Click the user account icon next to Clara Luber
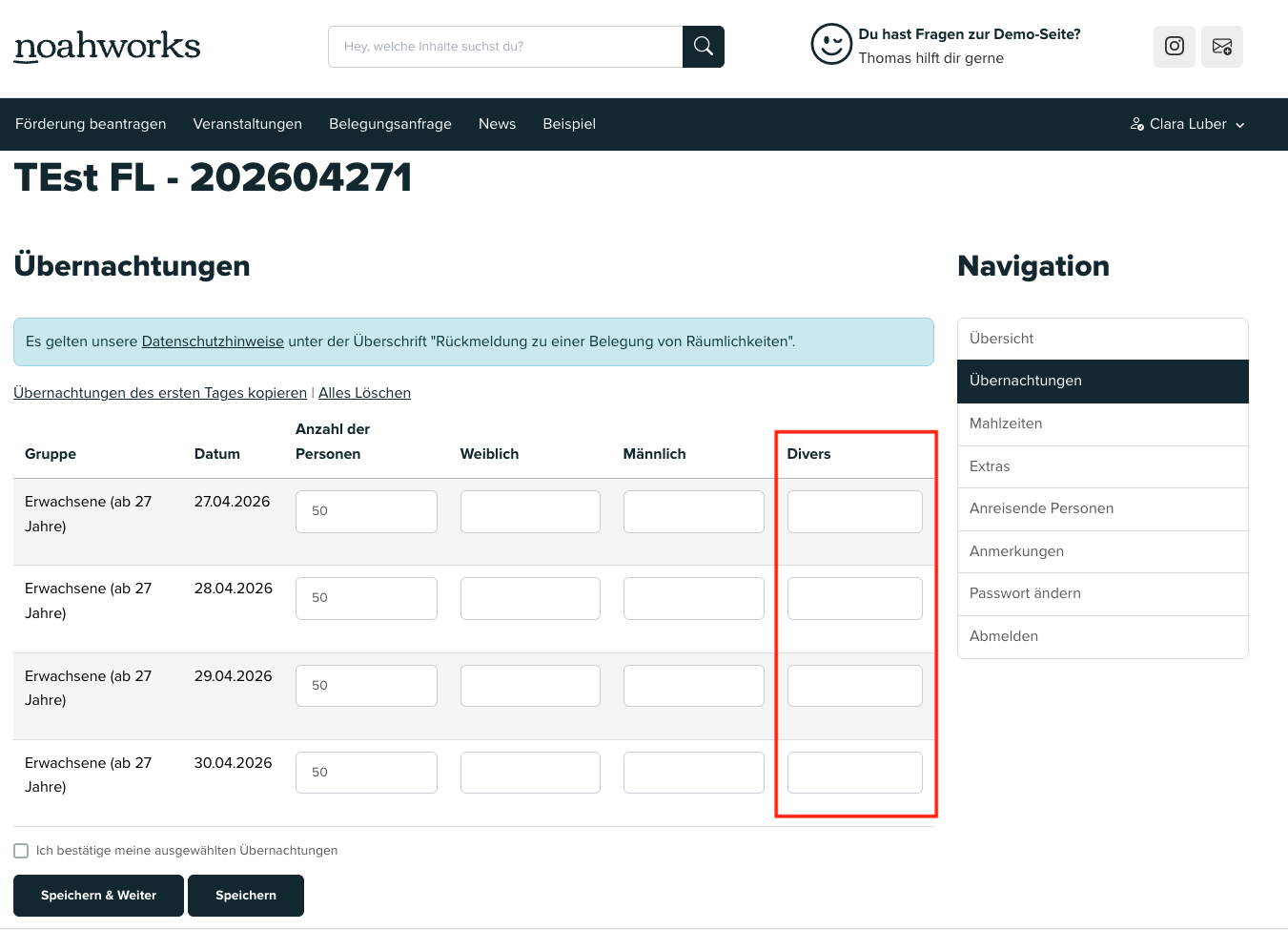1288x930 pixels. click(1136, 124)
